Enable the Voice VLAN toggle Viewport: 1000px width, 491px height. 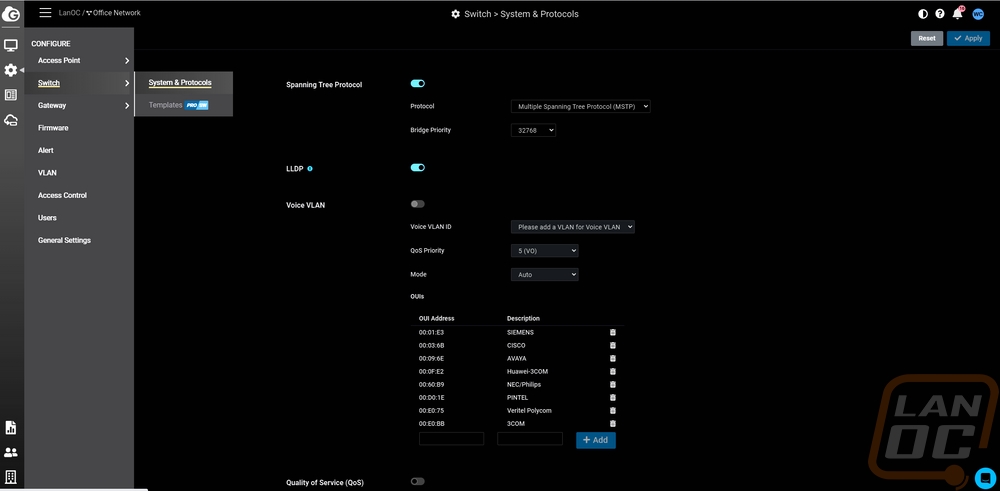[417, 204]
